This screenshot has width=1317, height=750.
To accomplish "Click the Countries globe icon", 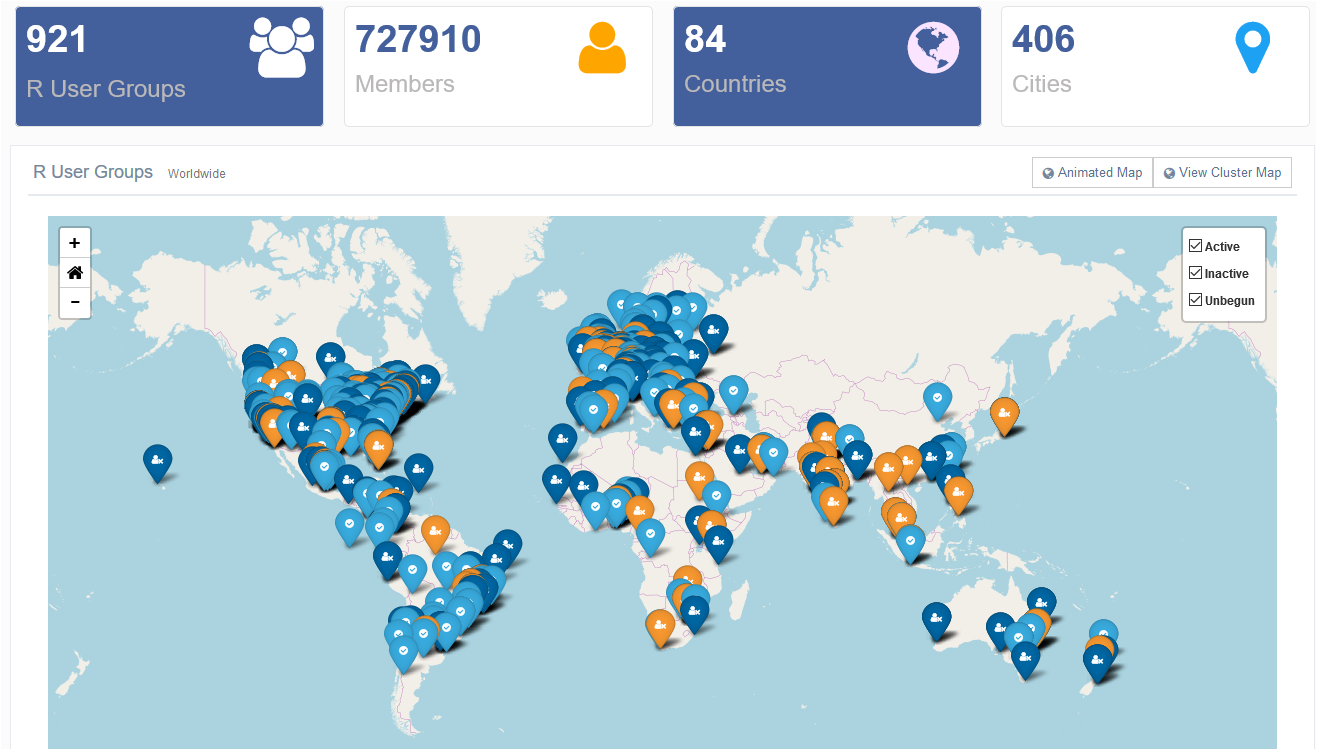I will click(x=933, y=47).
